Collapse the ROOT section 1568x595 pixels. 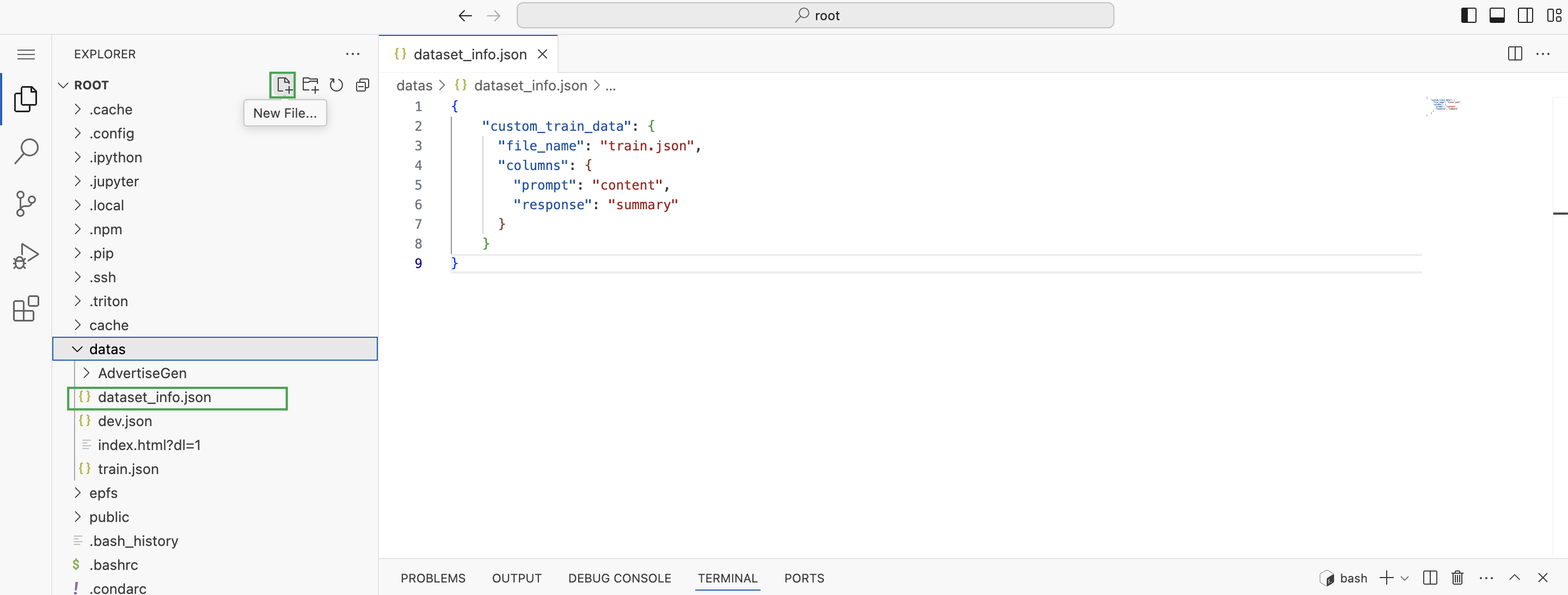point(63,85)
